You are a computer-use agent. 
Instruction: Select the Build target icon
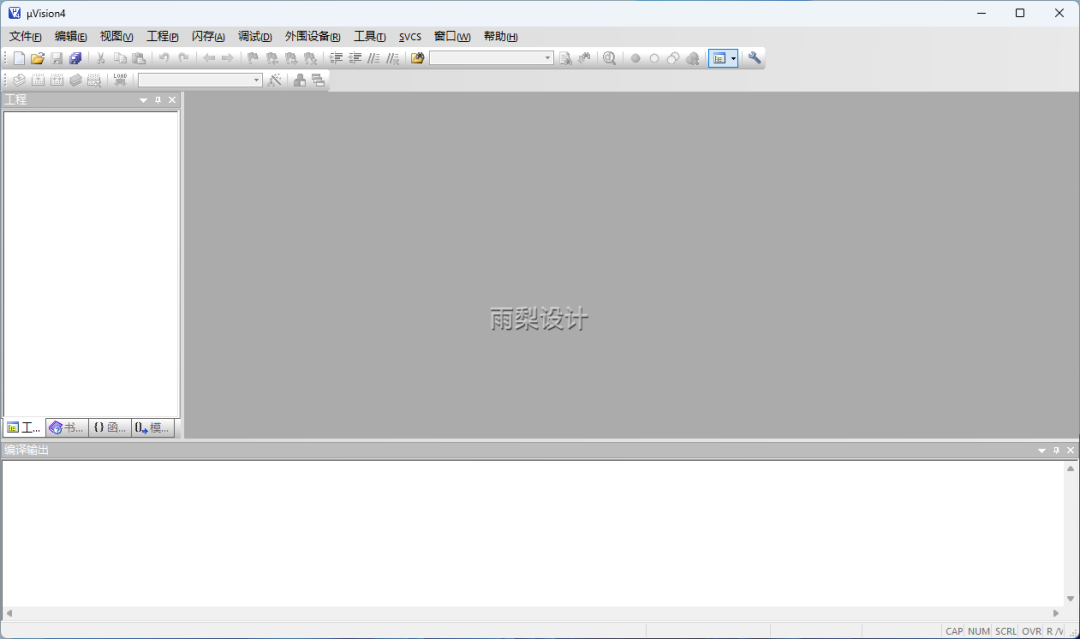click(37, 80)
